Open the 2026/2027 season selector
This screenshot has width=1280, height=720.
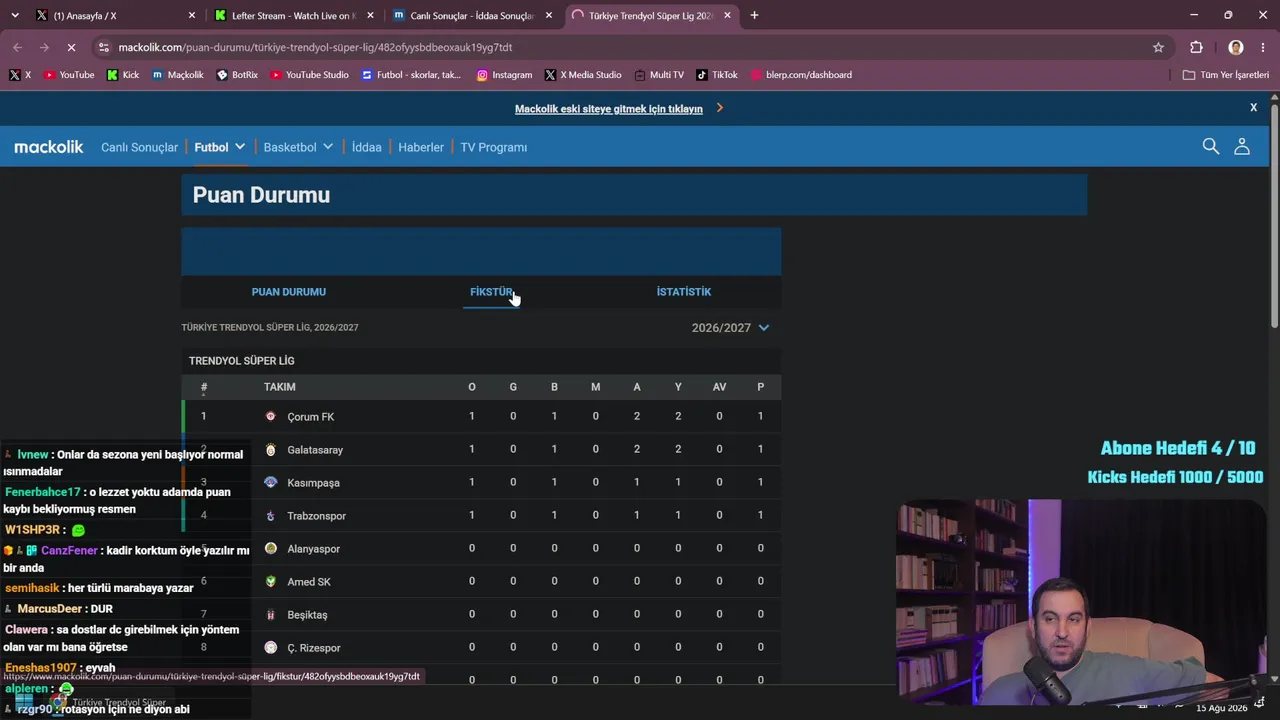click(730, 328)
